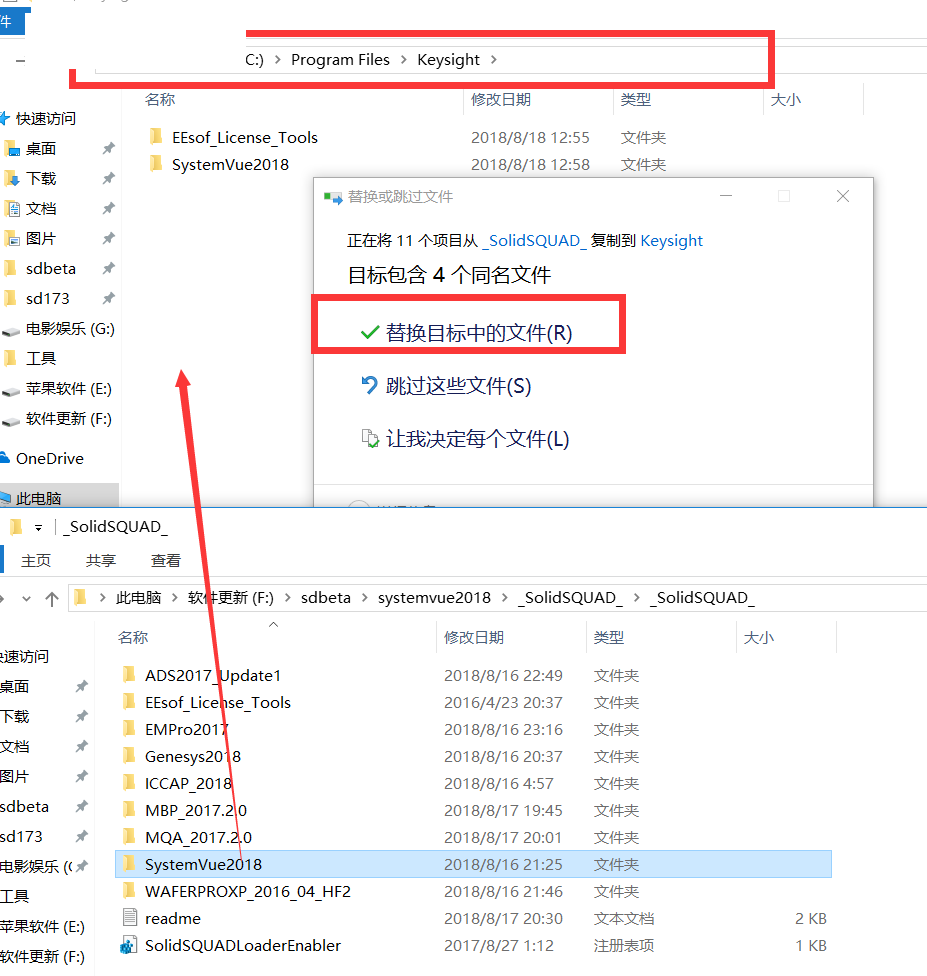Choose 让我决定每个文件(L) option

[477, 439]
